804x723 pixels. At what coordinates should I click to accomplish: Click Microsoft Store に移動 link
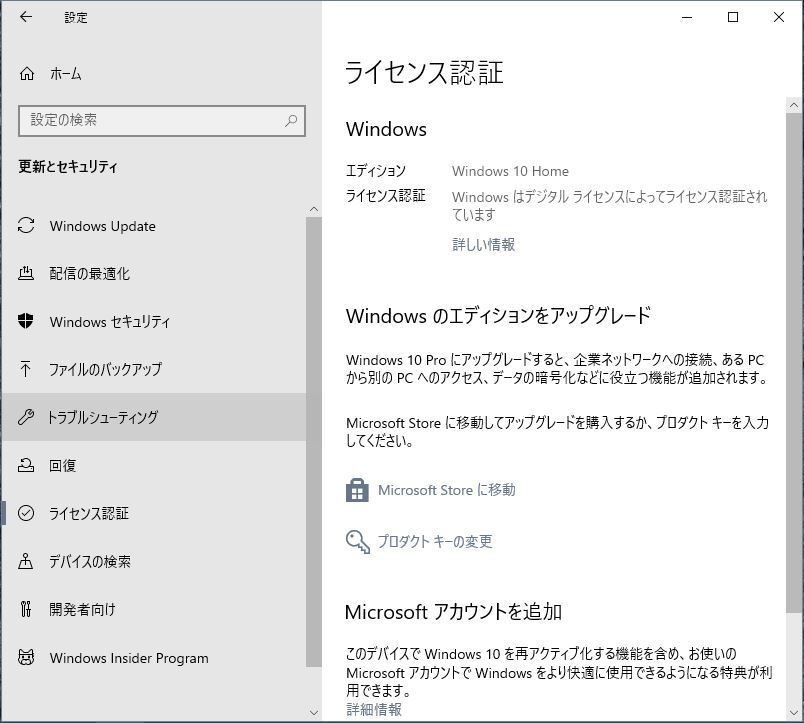[x=447, y=490]
